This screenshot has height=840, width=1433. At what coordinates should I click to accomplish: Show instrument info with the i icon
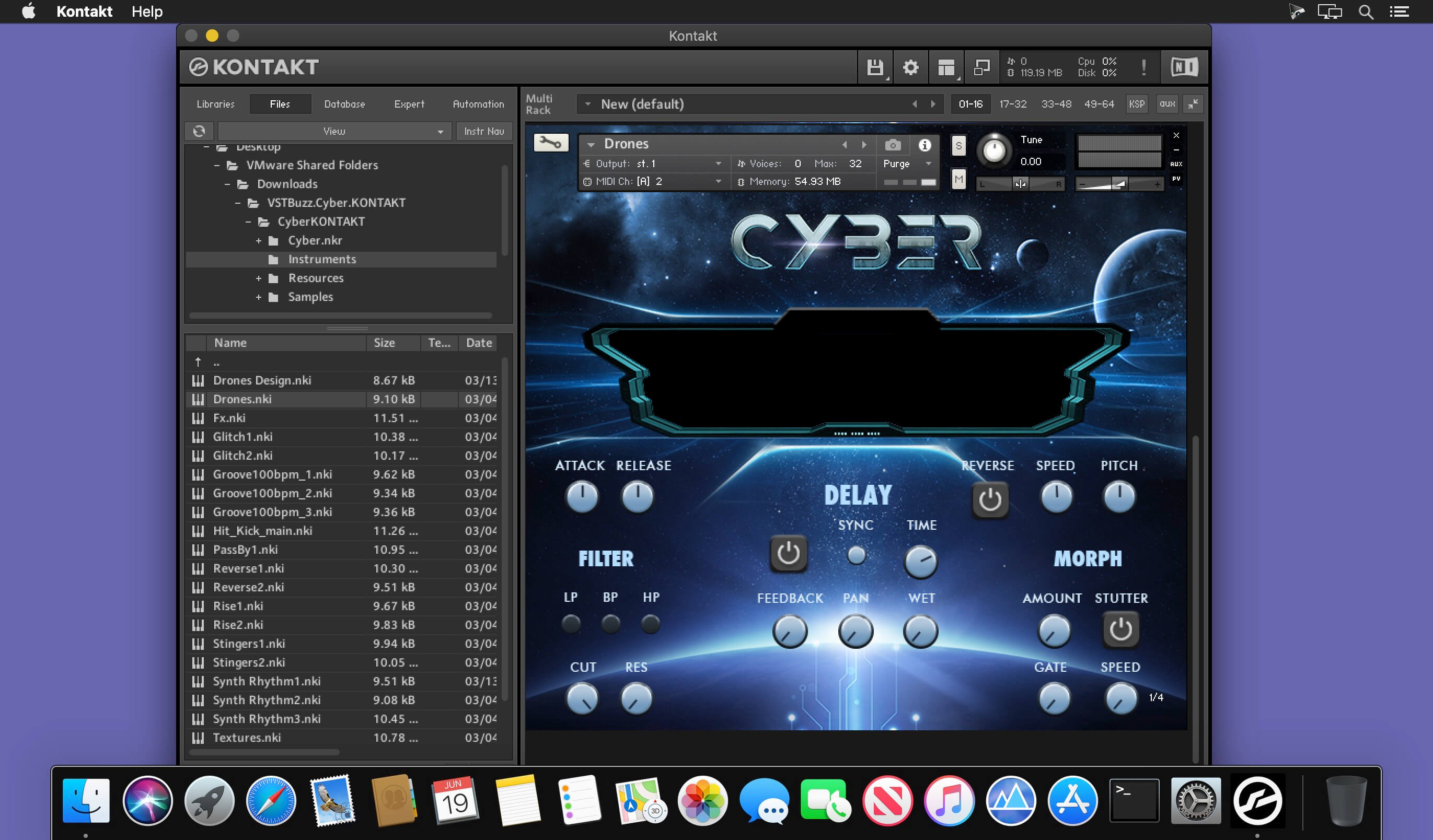(924, 145)
